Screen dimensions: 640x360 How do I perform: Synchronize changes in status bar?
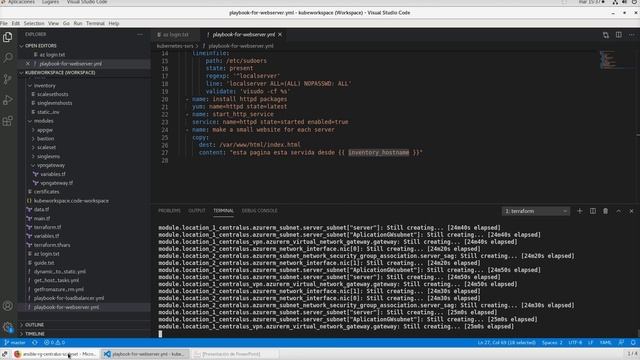pos(35,342)
